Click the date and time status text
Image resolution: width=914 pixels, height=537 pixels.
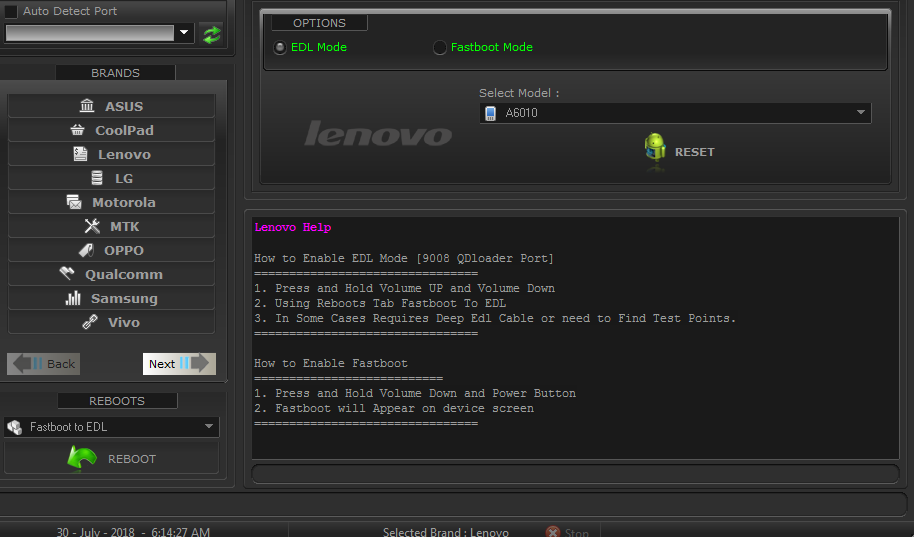pos(133,532)
